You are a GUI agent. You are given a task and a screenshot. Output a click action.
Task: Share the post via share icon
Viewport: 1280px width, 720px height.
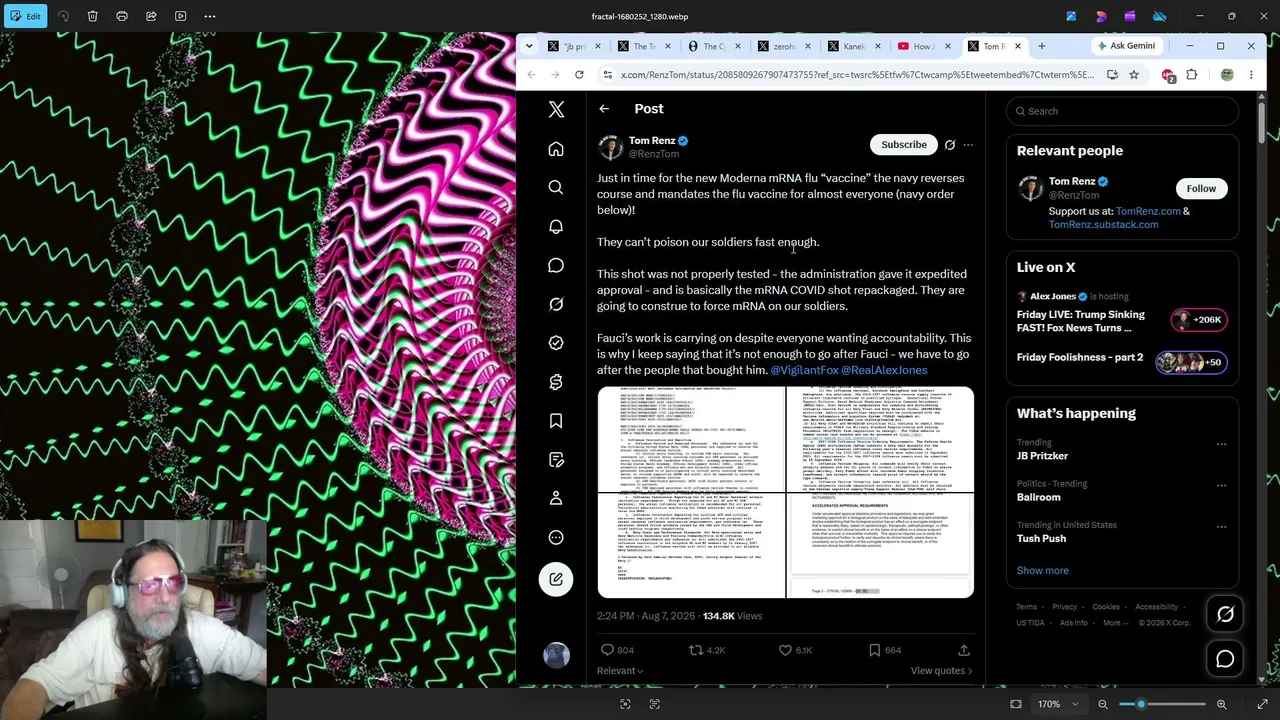click(x=964, y=650)
